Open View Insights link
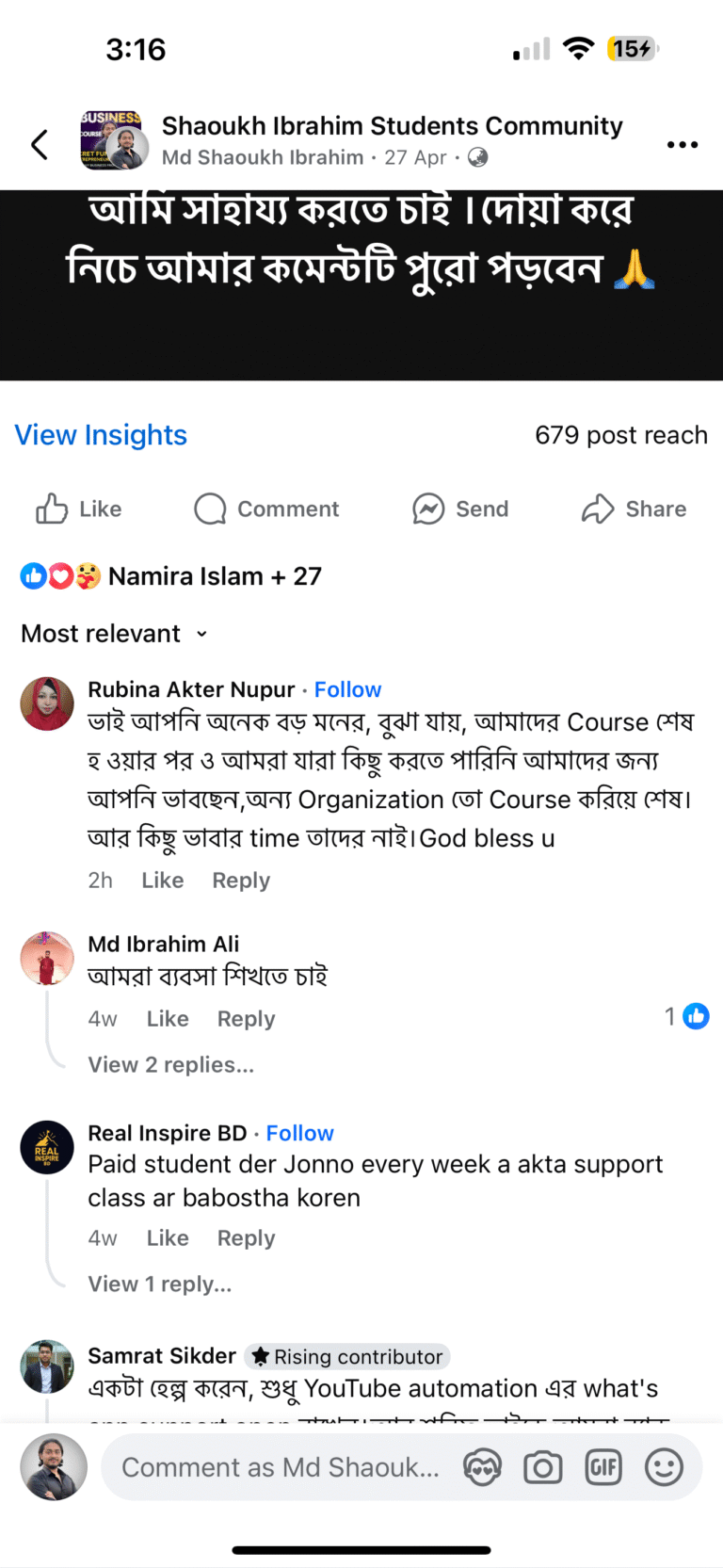The width and height of the screenshot is (723, 1568). (101, 435)
